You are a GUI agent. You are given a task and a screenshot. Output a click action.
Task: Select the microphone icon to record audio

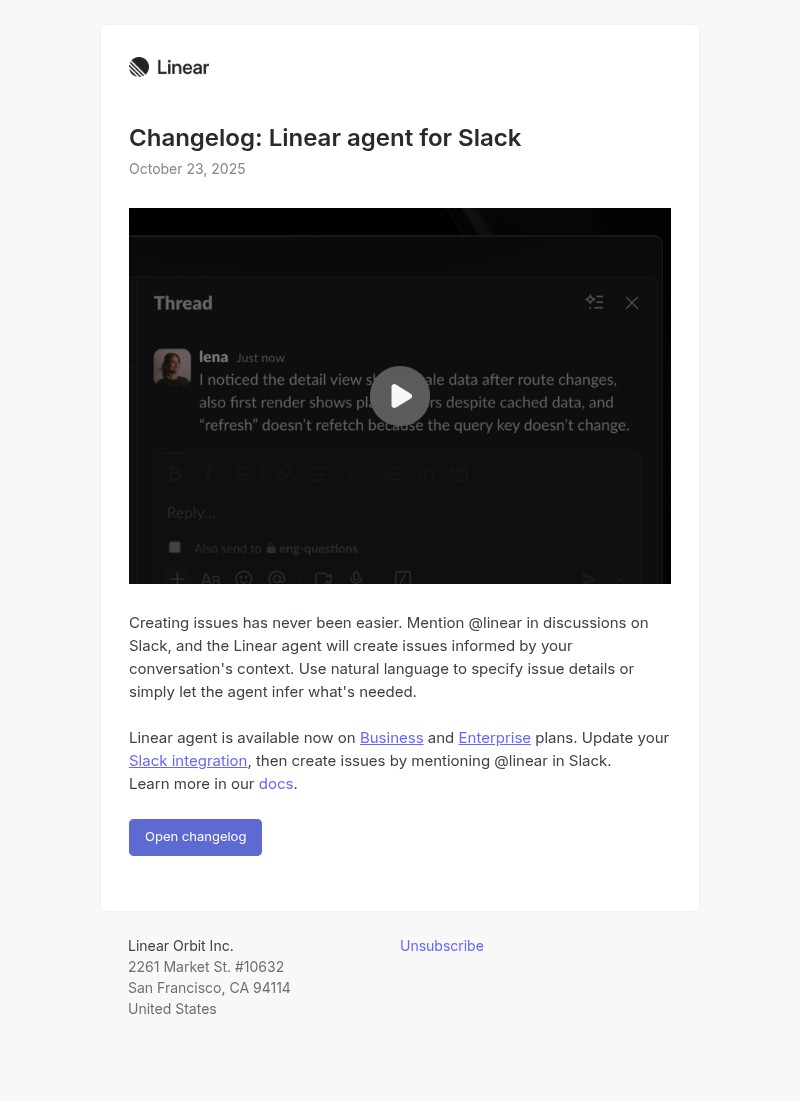pos(356,578)
